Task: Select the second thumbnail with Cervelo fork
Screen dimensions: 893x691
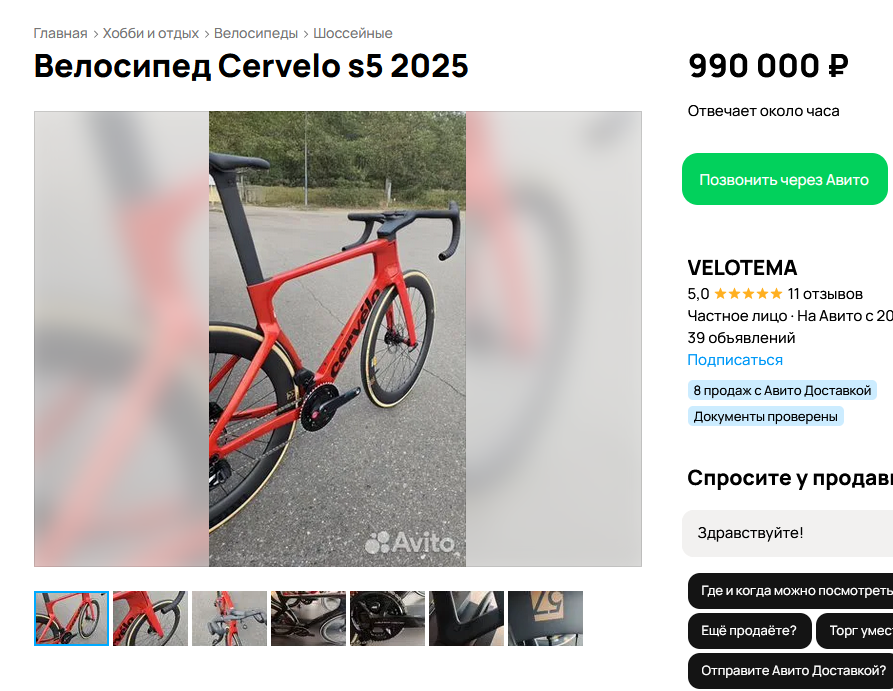Action: [150, 618]
